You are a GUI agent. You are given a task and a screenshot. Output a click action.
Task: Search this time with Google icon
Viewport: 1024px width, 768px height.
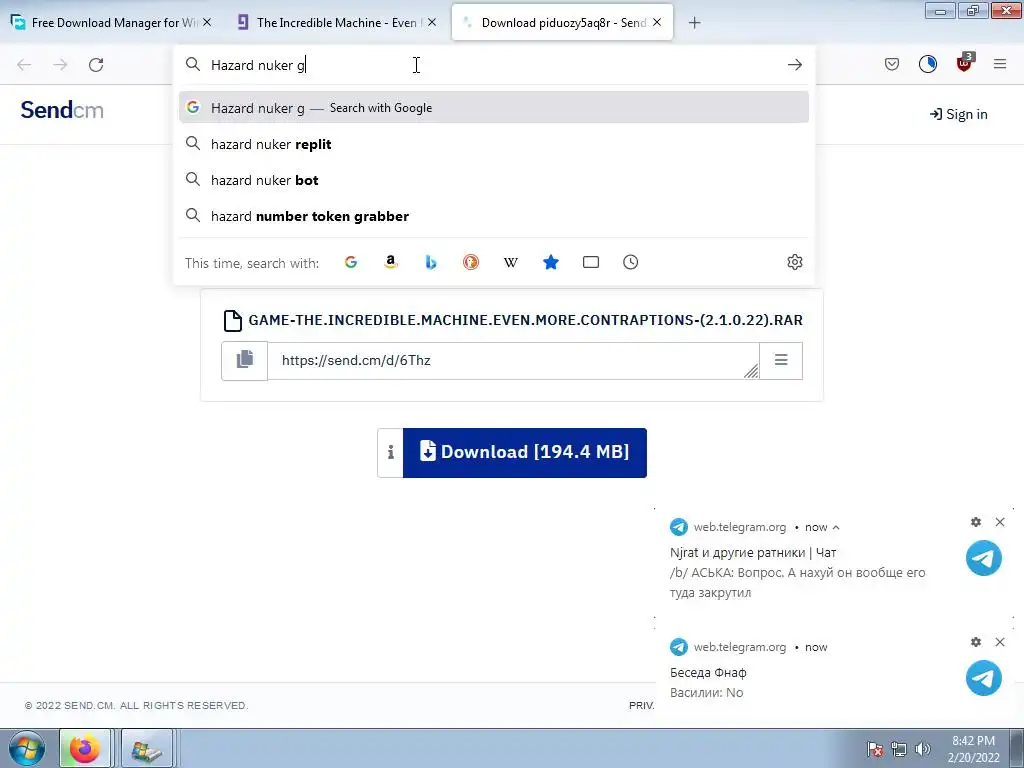[351, 263]
